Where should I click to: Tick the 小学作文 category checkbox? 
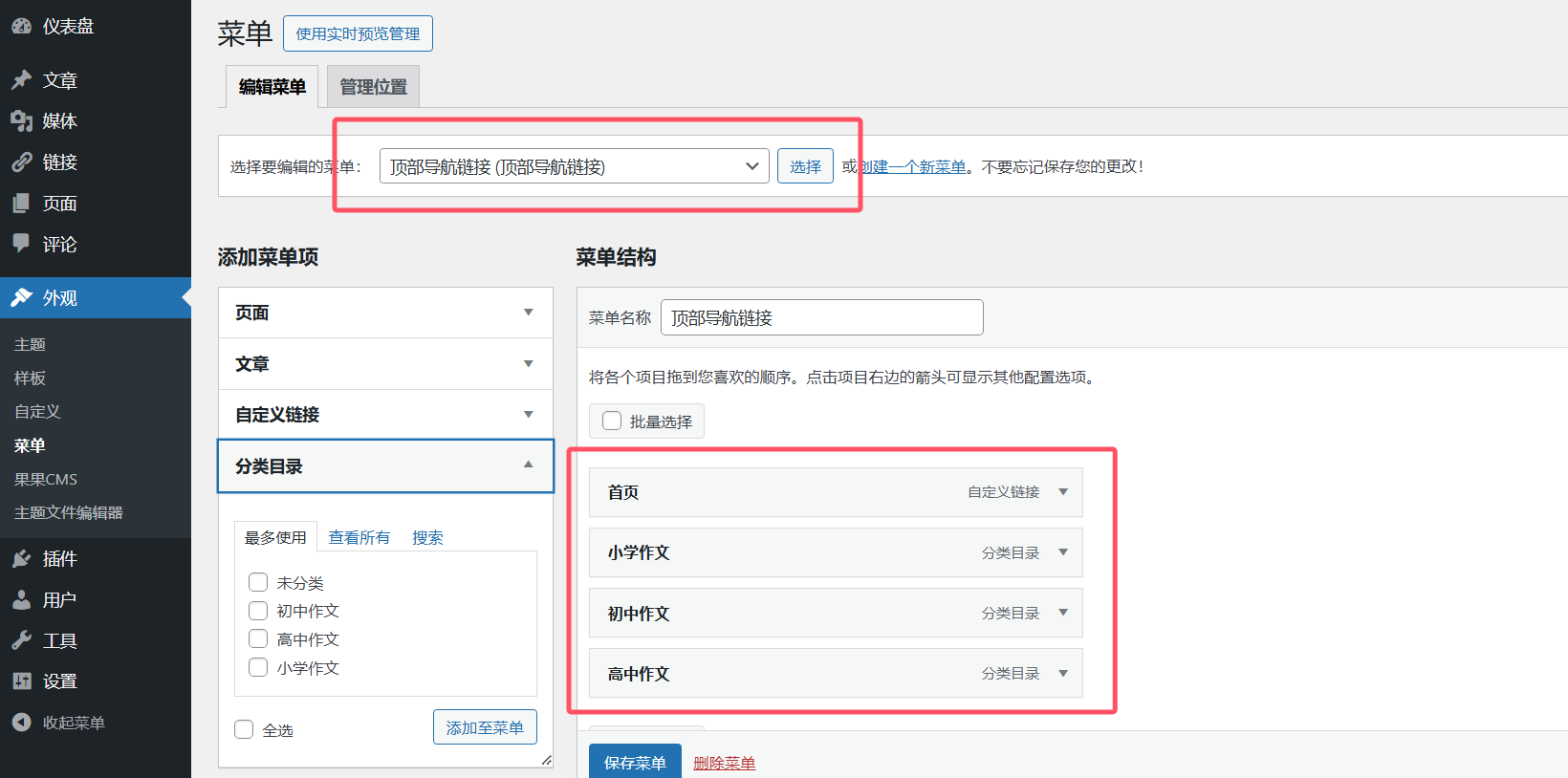pos(258,667)
